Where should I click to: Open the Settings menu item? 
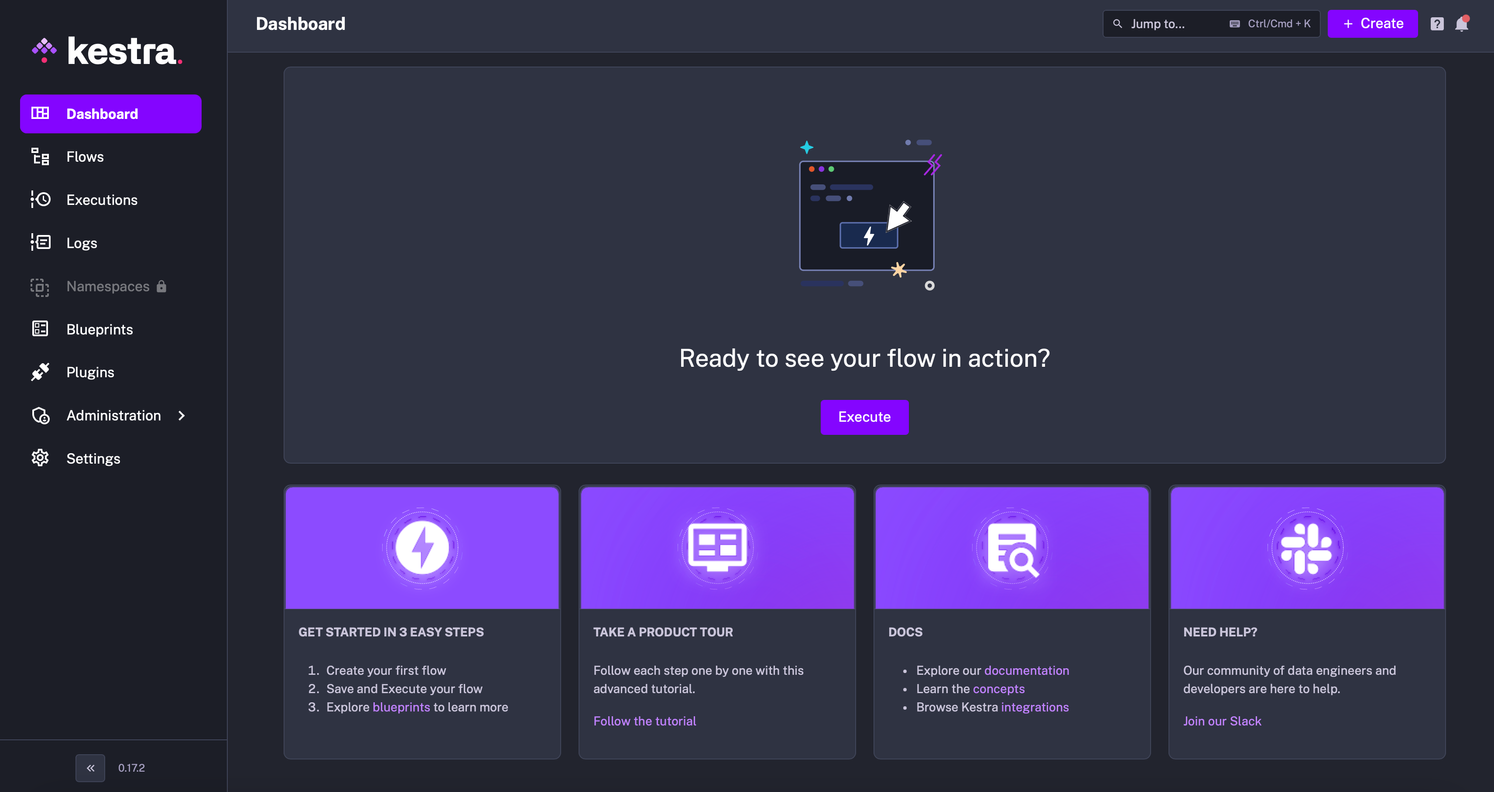click(x=110, y=458)
